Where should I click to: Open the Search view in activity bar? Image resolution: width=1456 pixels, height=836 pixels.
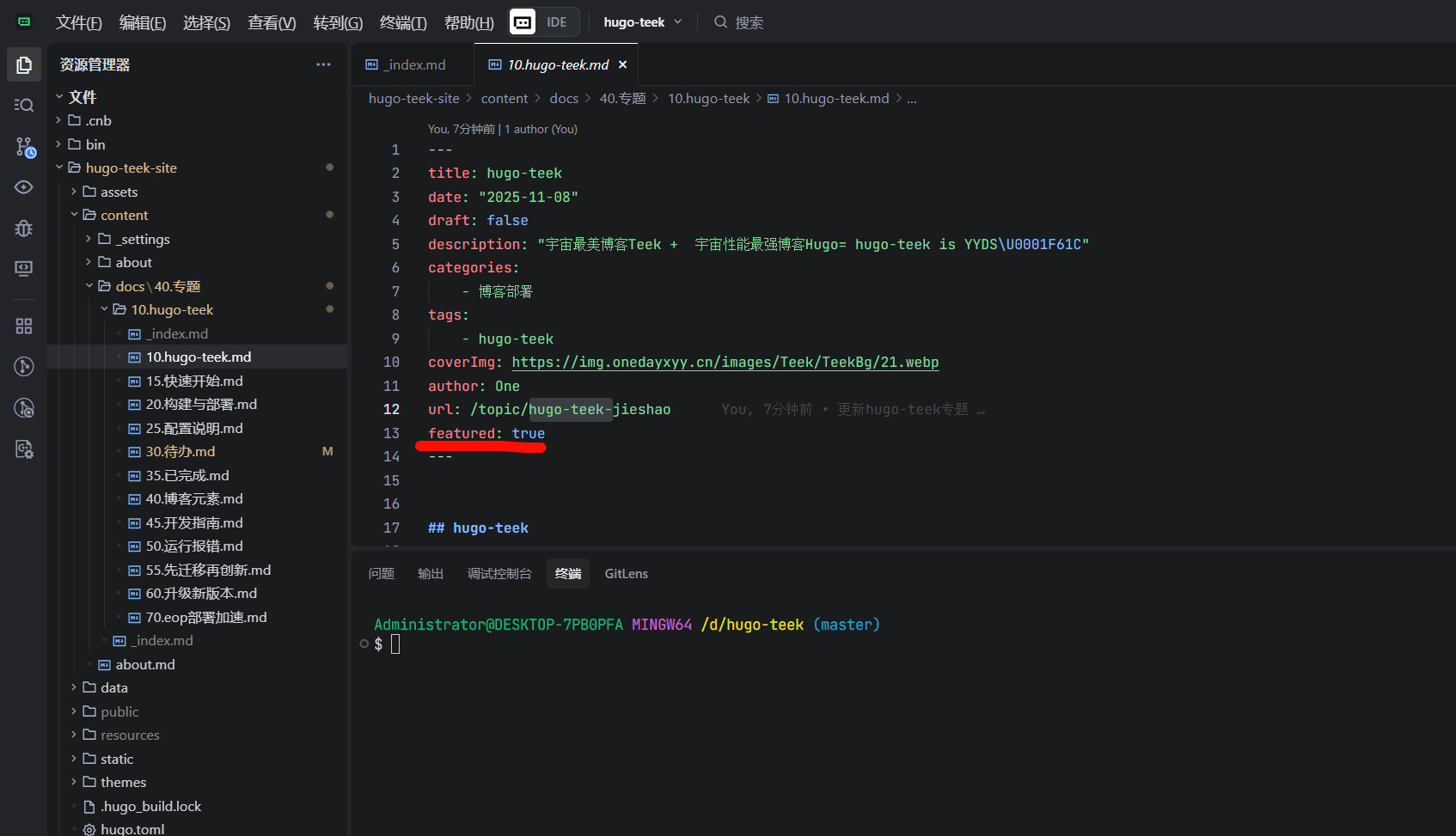[x=24, y=105]
